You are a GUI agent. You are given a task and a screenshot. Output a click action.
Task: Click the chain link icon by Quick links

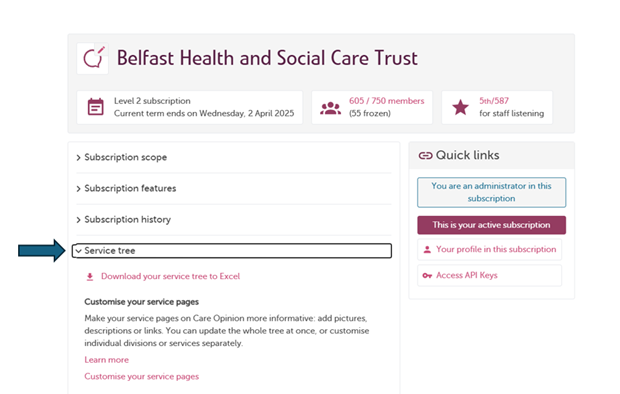click(425, 155)
